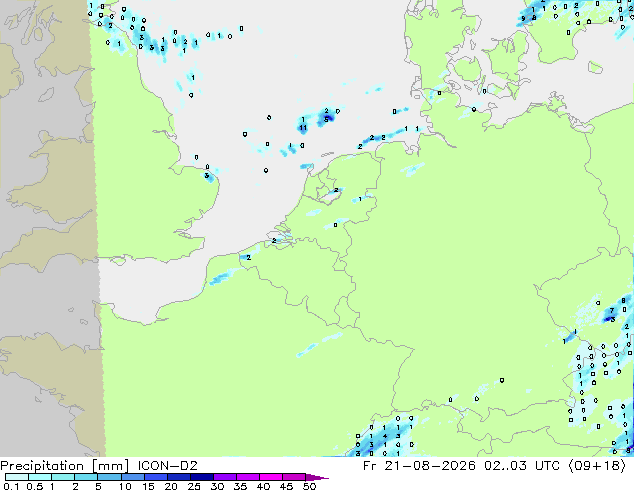Select legend color between 25 and 30
This screenshot has width=634, height=490.
(x=201, y=477)
